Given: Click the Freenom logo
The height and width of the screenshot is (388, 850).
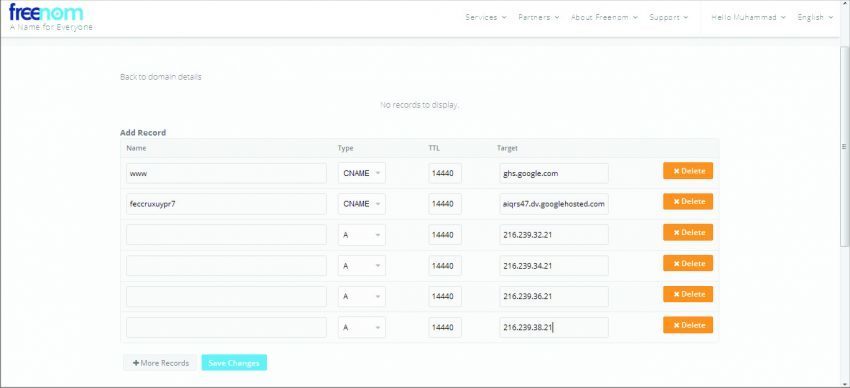Looking at the screenshot, I should click(x=46, y=12).
